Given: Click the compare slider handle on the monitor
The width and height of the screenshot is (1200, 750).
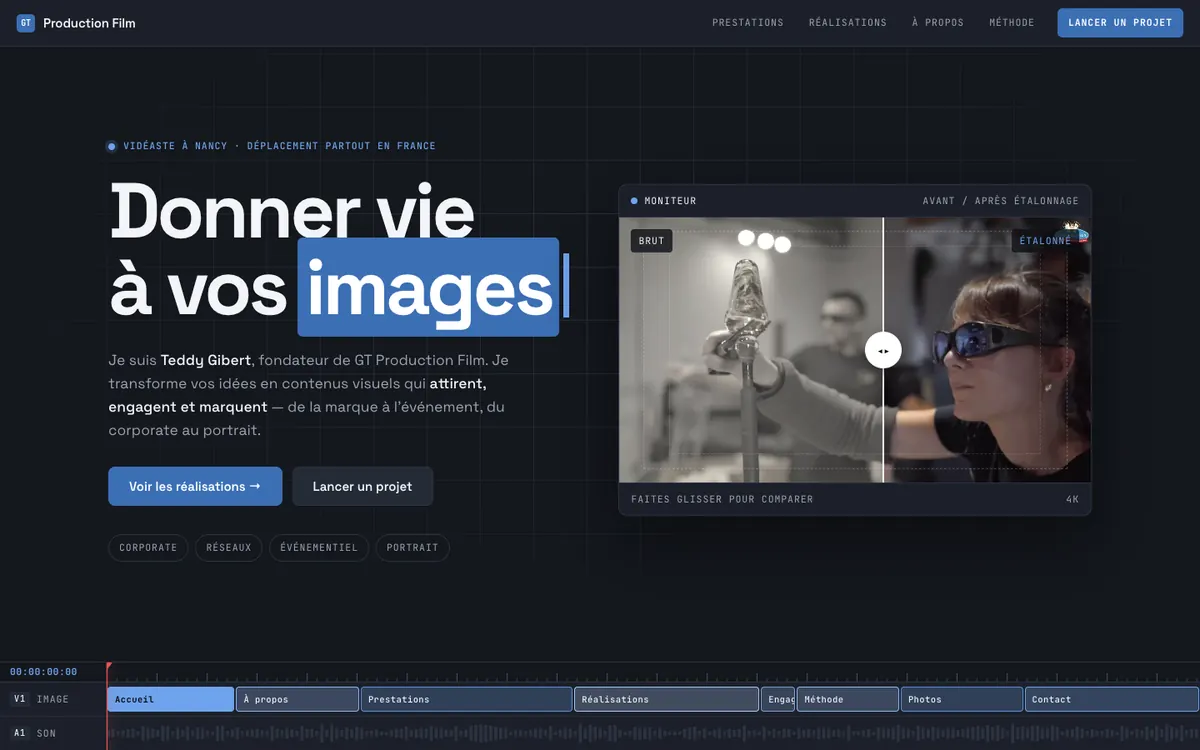Looking at the screenshot, I should 883,350.
